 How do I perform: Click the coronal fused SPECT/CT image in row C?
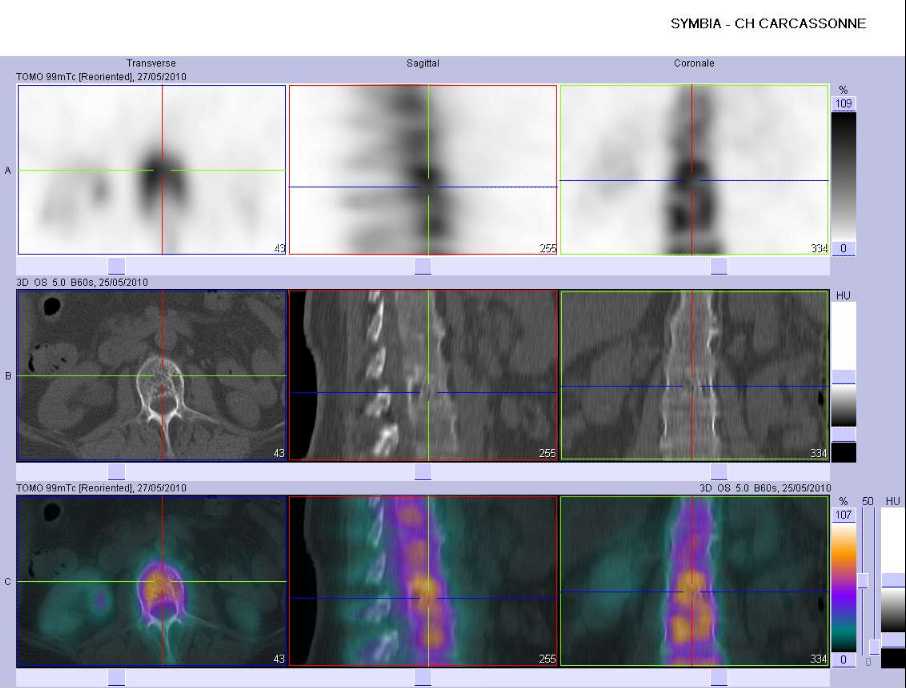pyautogui.click(x=695, y=581)
